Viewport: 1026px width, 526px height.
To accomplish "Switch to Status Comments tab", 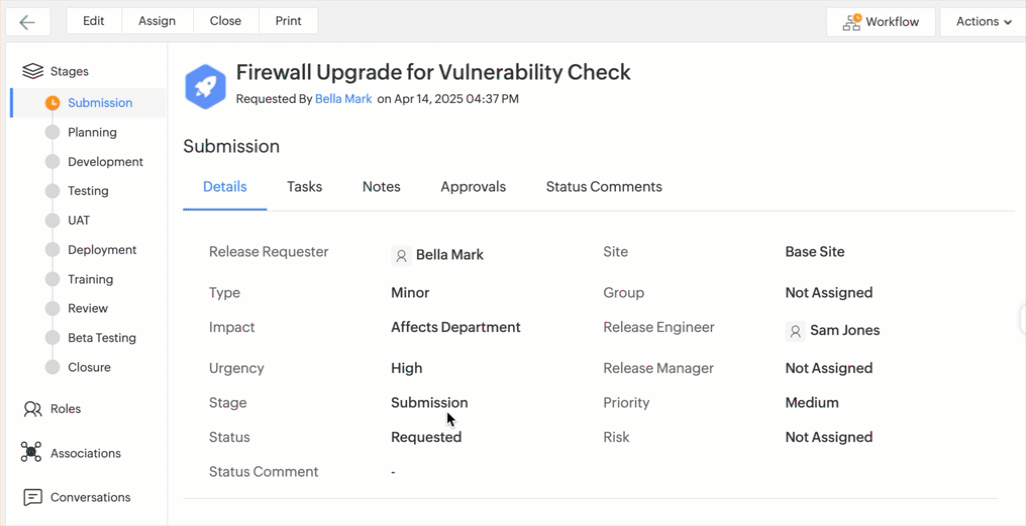I will point(603,187).
